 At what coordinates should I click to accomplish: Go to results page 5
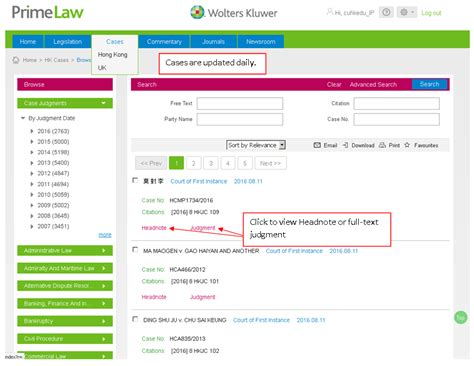point(245,163)
